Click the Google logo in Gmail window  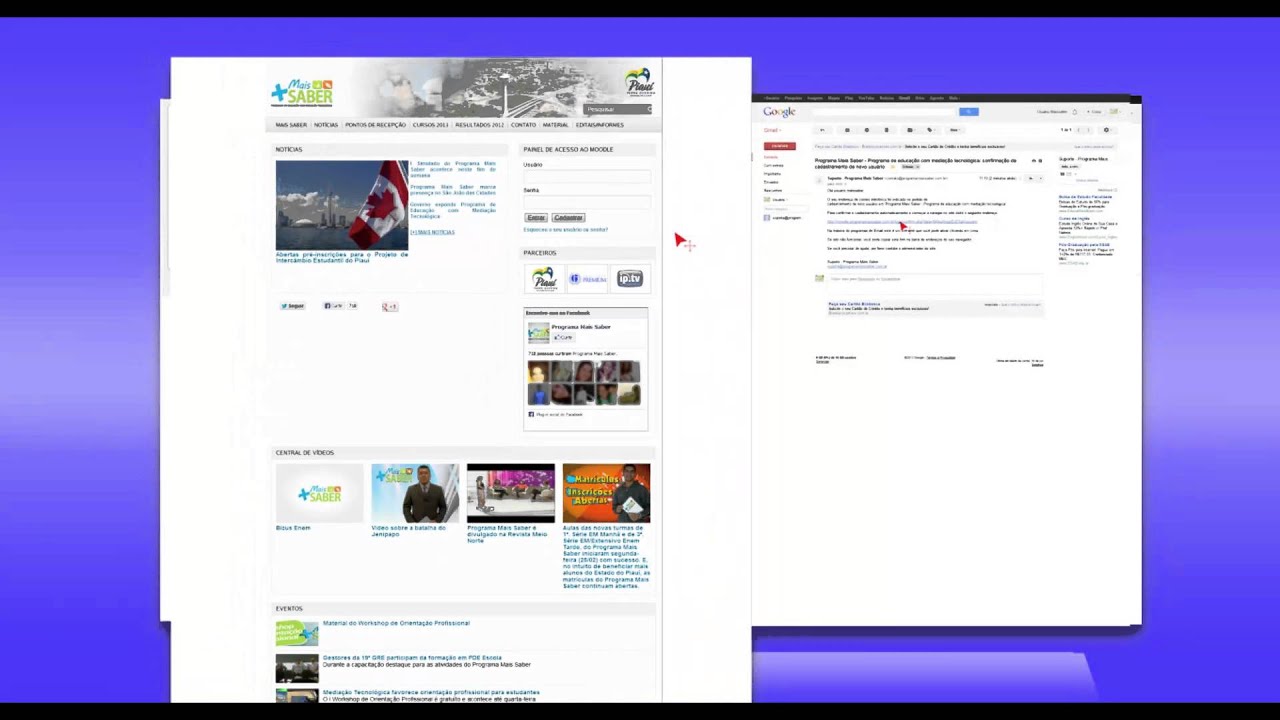pyautogui.click(x=779, y=112)
